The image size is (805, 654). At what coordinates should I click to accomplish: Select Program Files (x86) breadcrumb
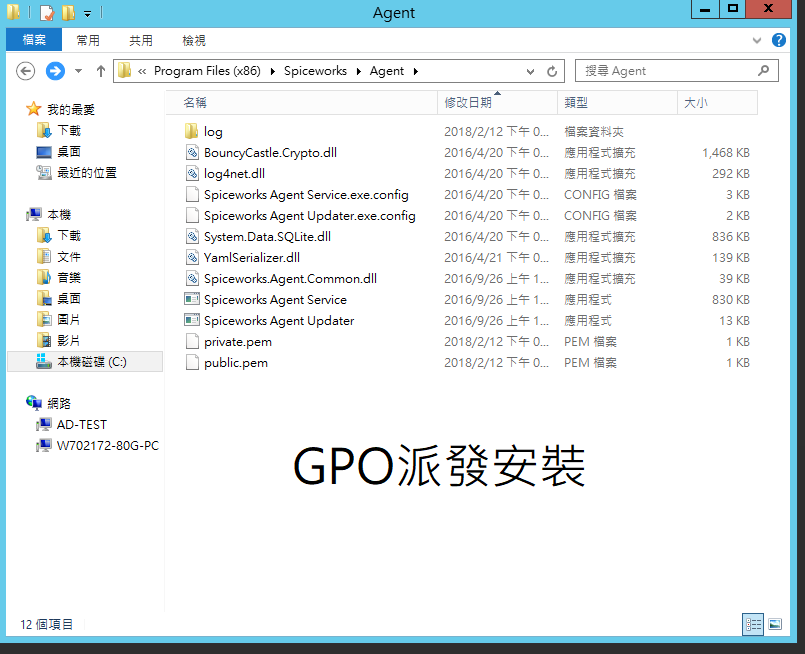point(207,71)
